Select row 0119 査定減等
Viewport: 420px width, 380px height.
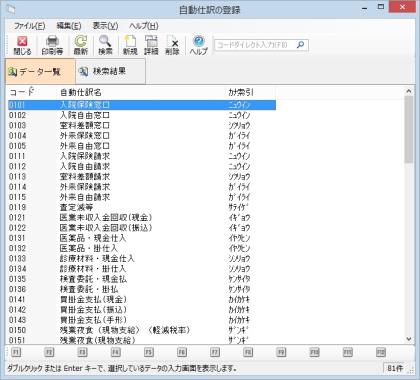click(x=142, y=207)
